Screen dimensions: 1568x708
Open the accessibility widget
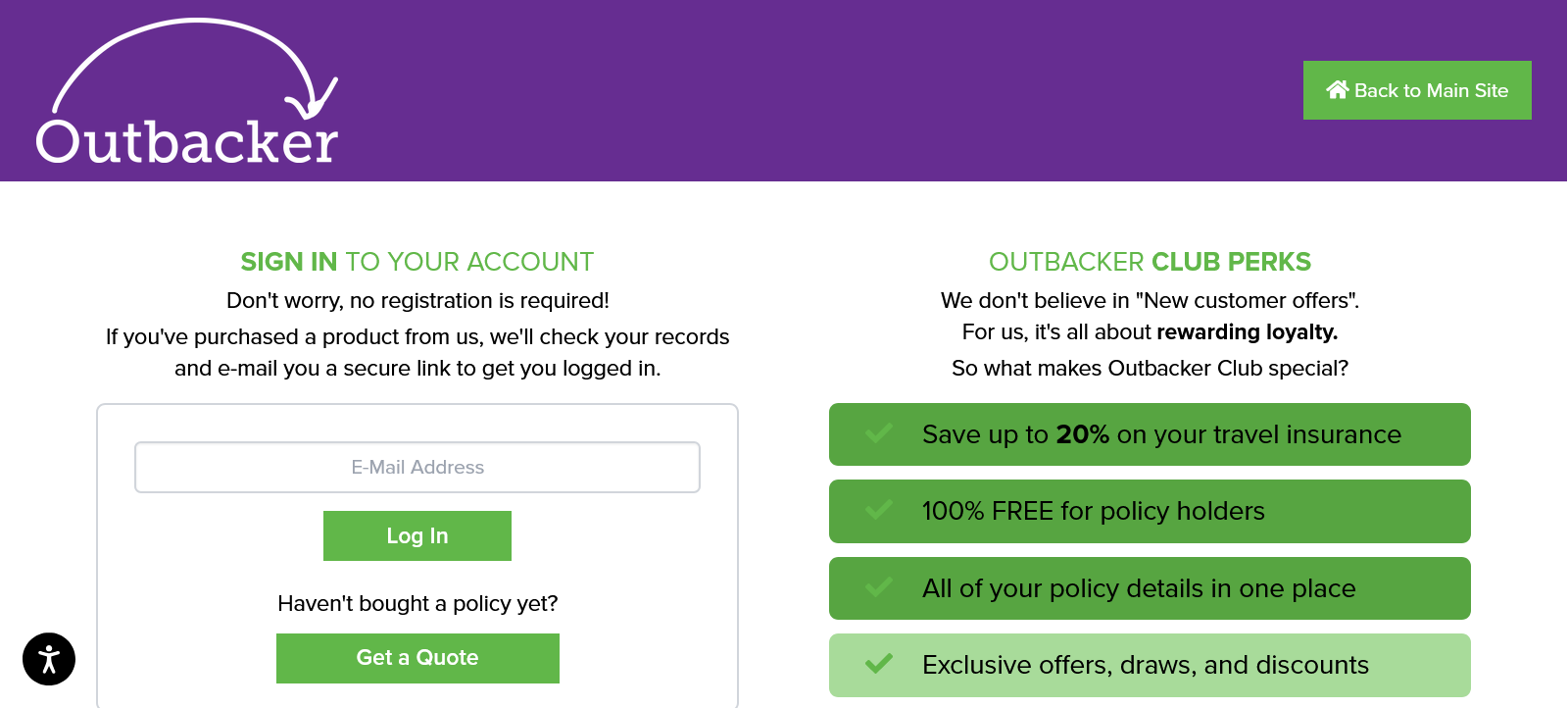pyautogui.click(x=47, y=658)
